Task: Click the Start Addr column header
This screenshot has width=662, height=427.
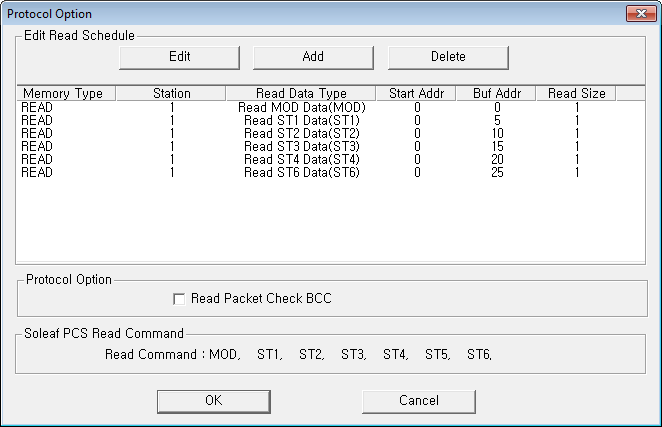Action: tap(416, 93)
